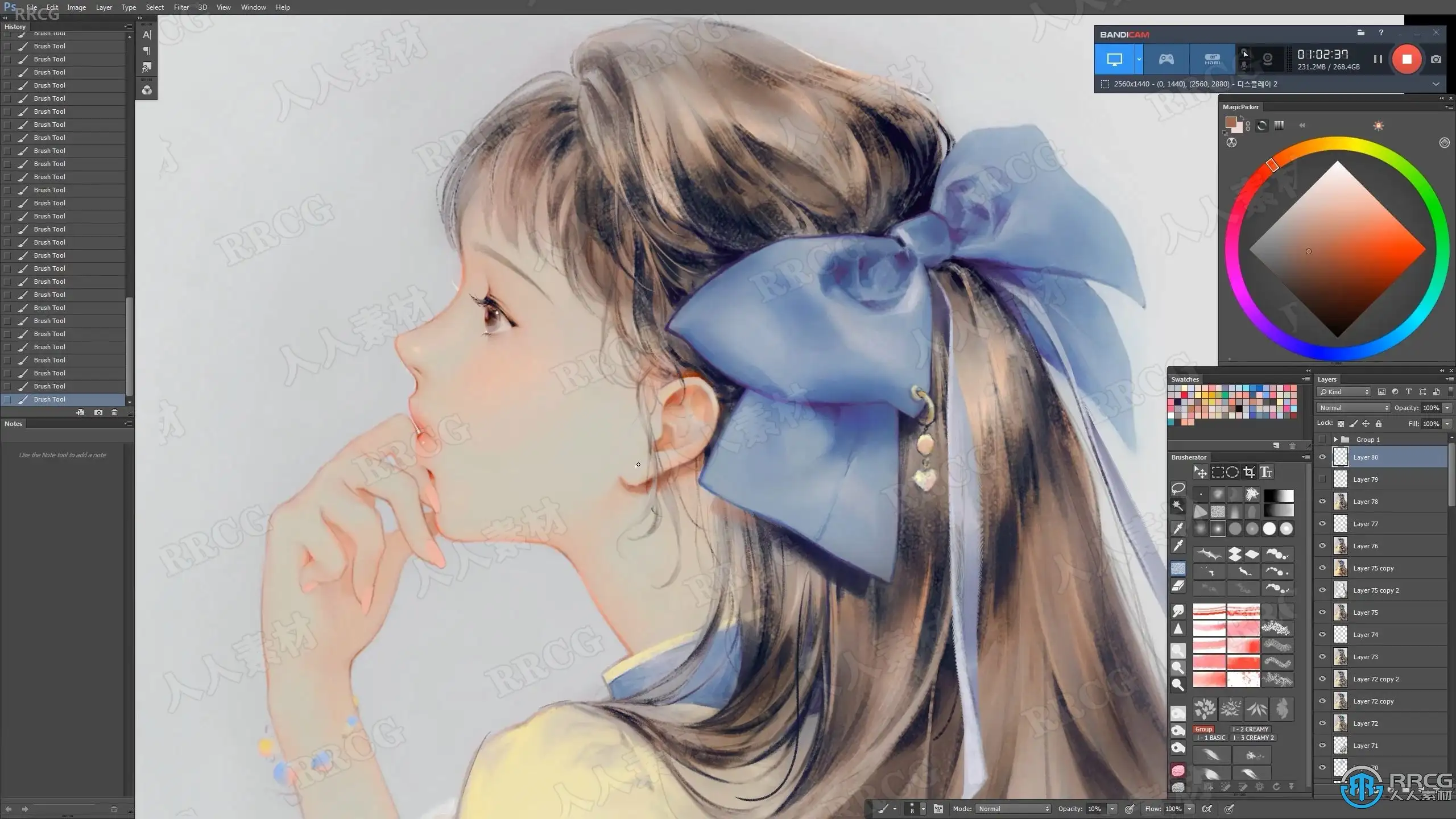Select Bandicam HDMI device recording mode
Screen dimensions: 1456x819
tap(1212, 59)
